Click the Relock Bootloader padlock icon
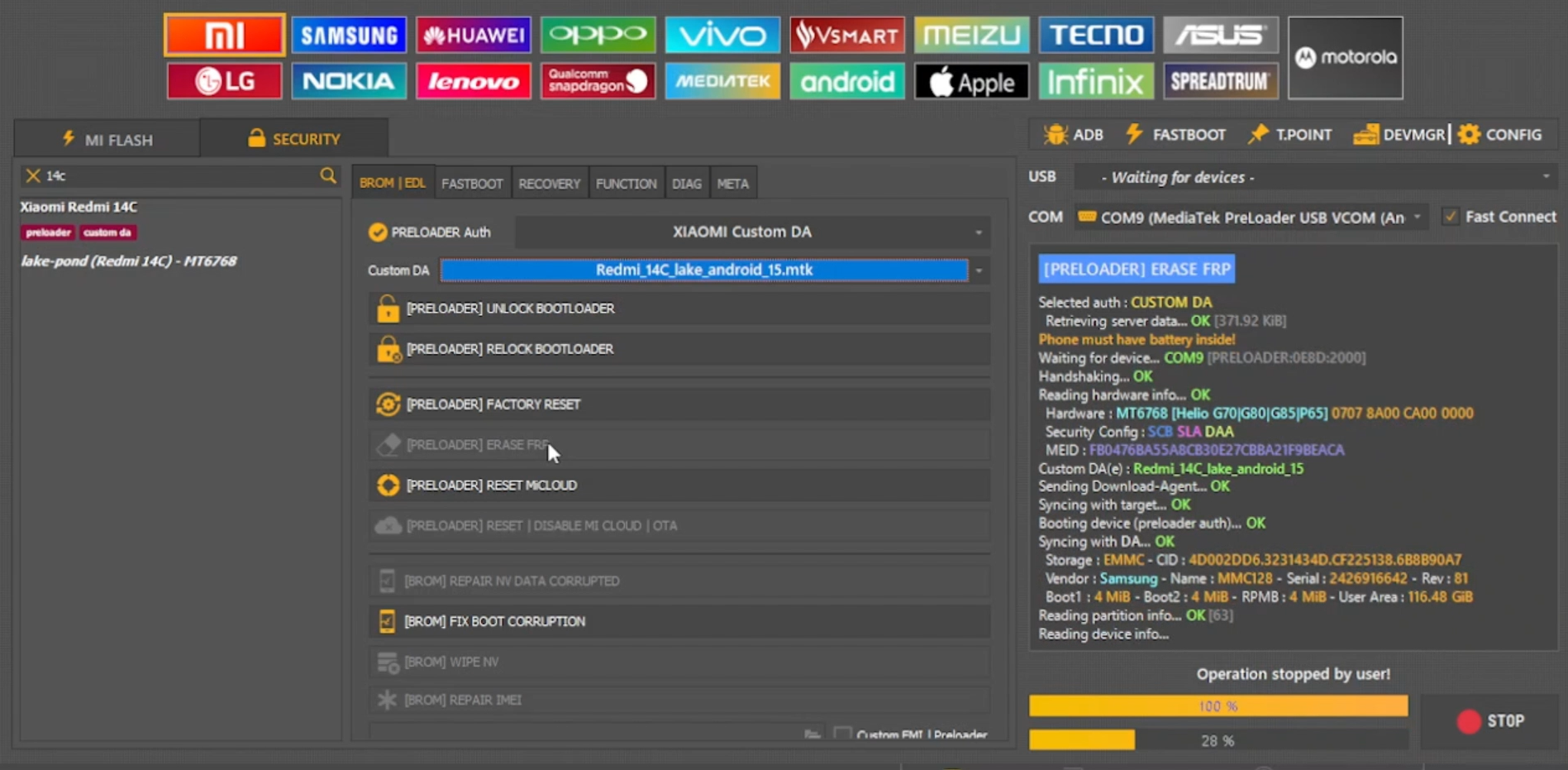Image resolution: width=1568 pixels, height=770 pixels. pos(388,349)
